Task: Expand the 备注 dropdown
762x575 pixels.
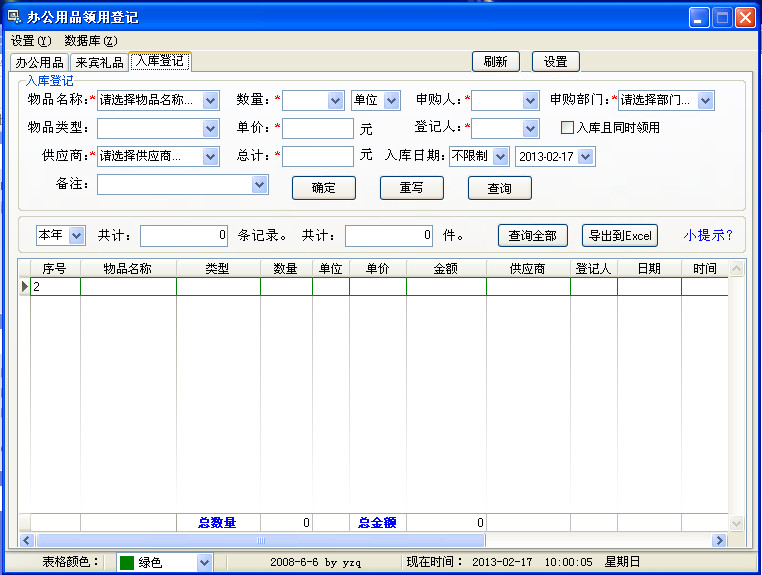Action: coord(260,185)
